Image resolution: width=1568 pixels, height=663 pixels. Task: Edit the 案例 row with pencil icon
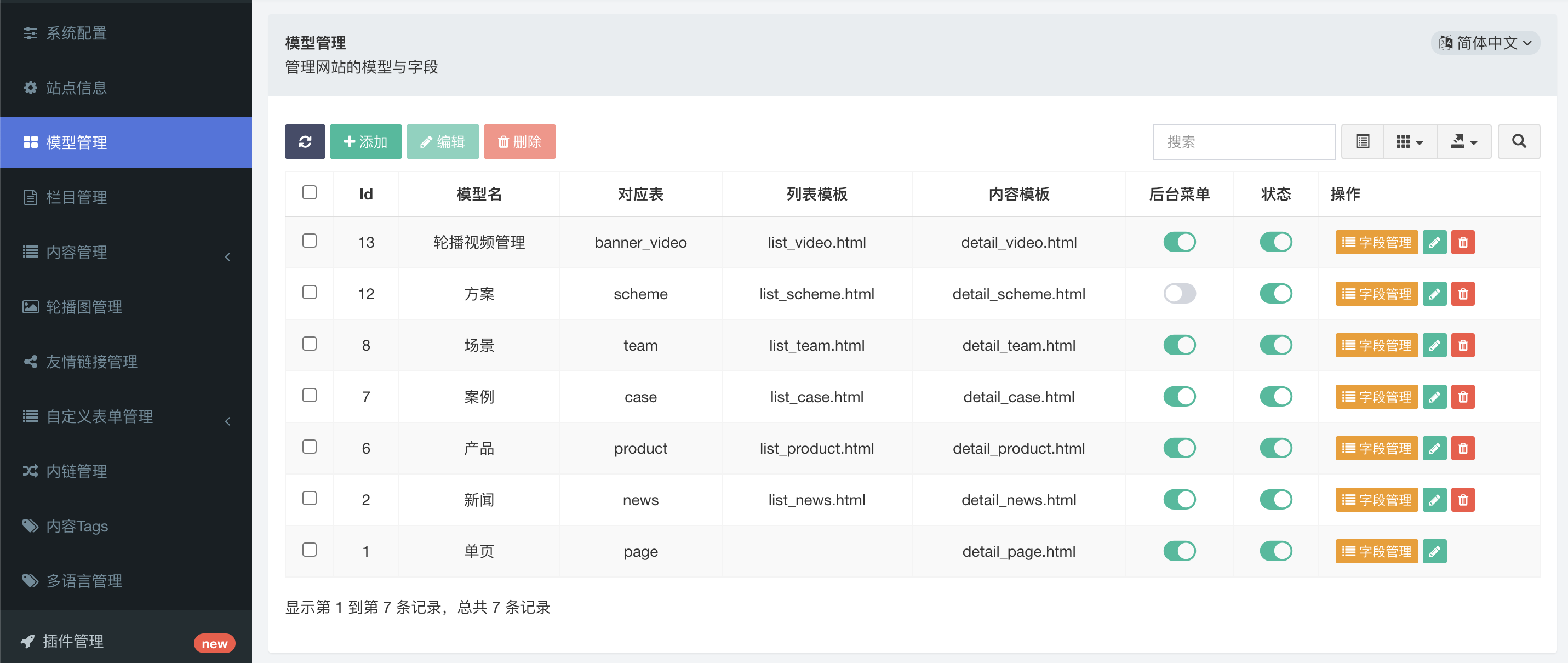(x=1434, y=397)
